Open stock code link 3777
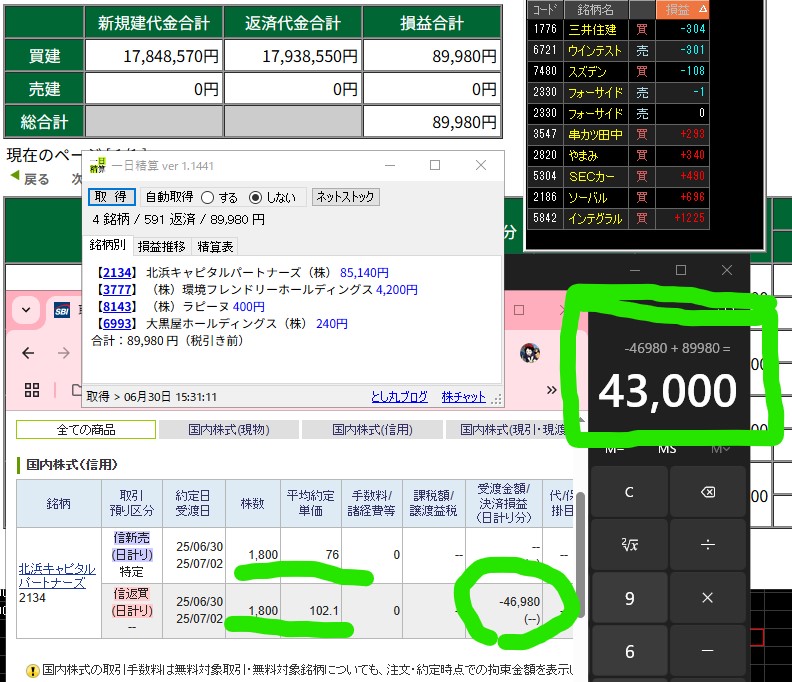This screenshot has width=792, height=682. tap(117, 289)
